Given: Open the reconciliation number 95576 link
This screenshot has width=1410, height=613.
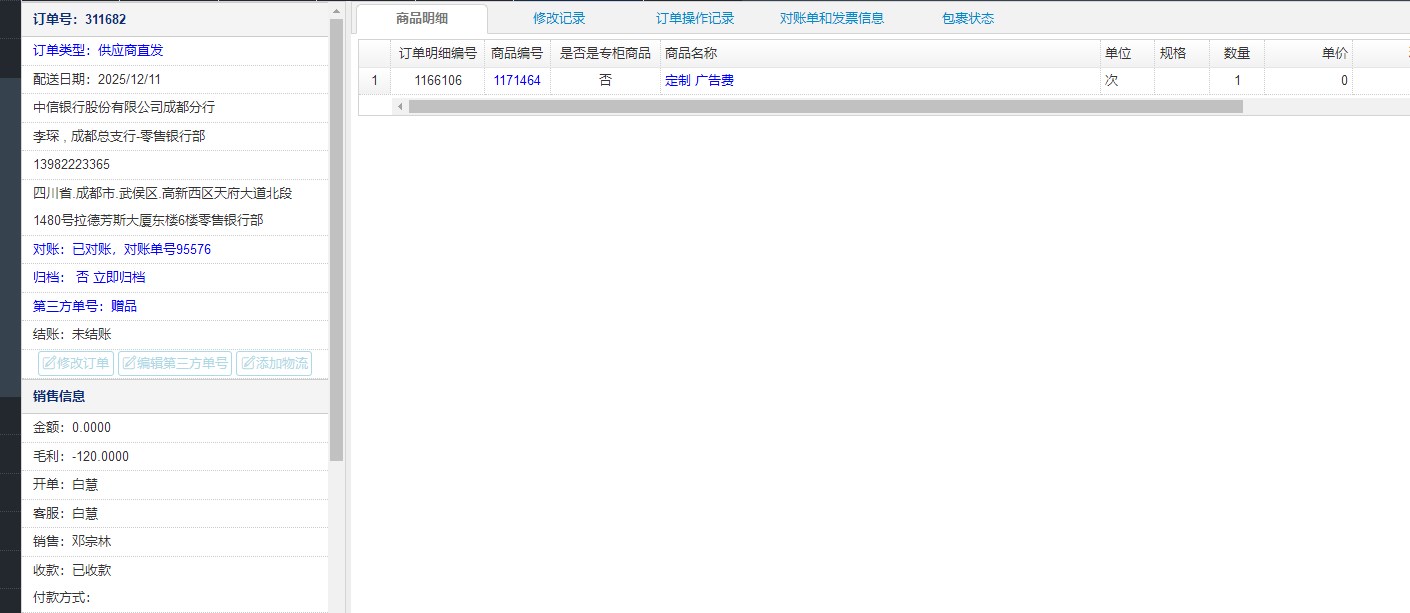Looking at the screenshot, I should click(x=193, y=249).
